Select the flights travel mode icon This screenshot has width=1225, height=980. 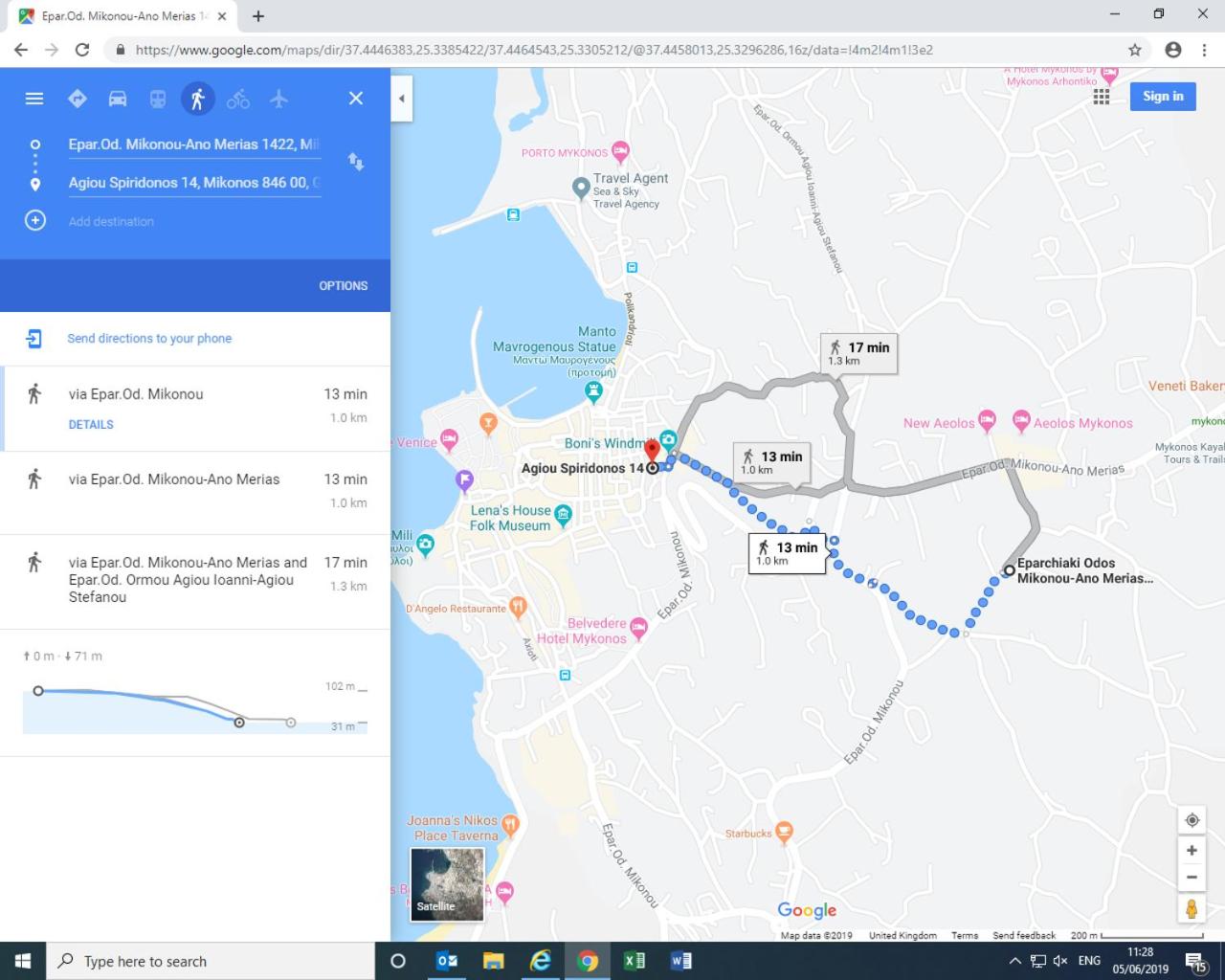(278, 99)
